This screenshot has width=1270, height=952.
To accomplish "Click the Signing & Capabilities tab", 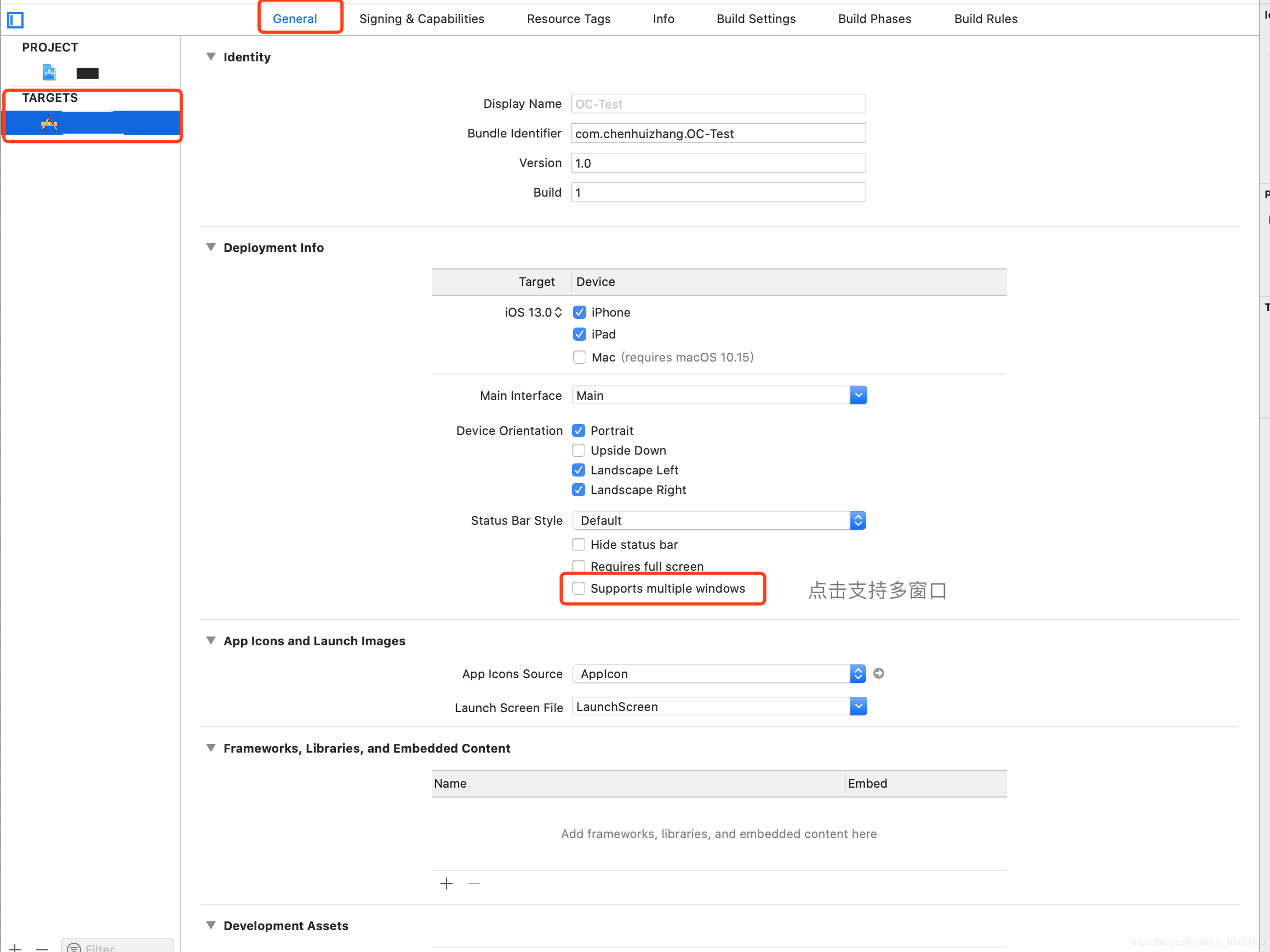I will [x=421, y=18].
